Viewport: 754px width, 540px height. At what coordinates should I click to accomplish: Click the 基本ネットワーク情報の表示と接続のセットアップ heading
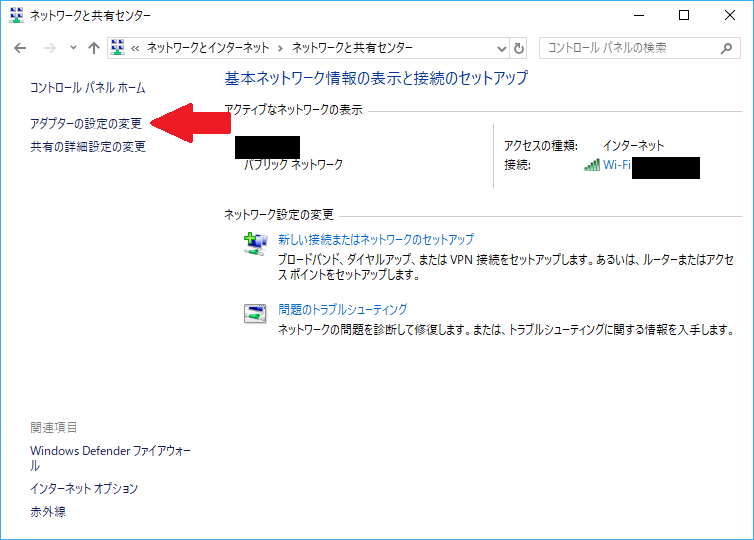tap(376, 78)
